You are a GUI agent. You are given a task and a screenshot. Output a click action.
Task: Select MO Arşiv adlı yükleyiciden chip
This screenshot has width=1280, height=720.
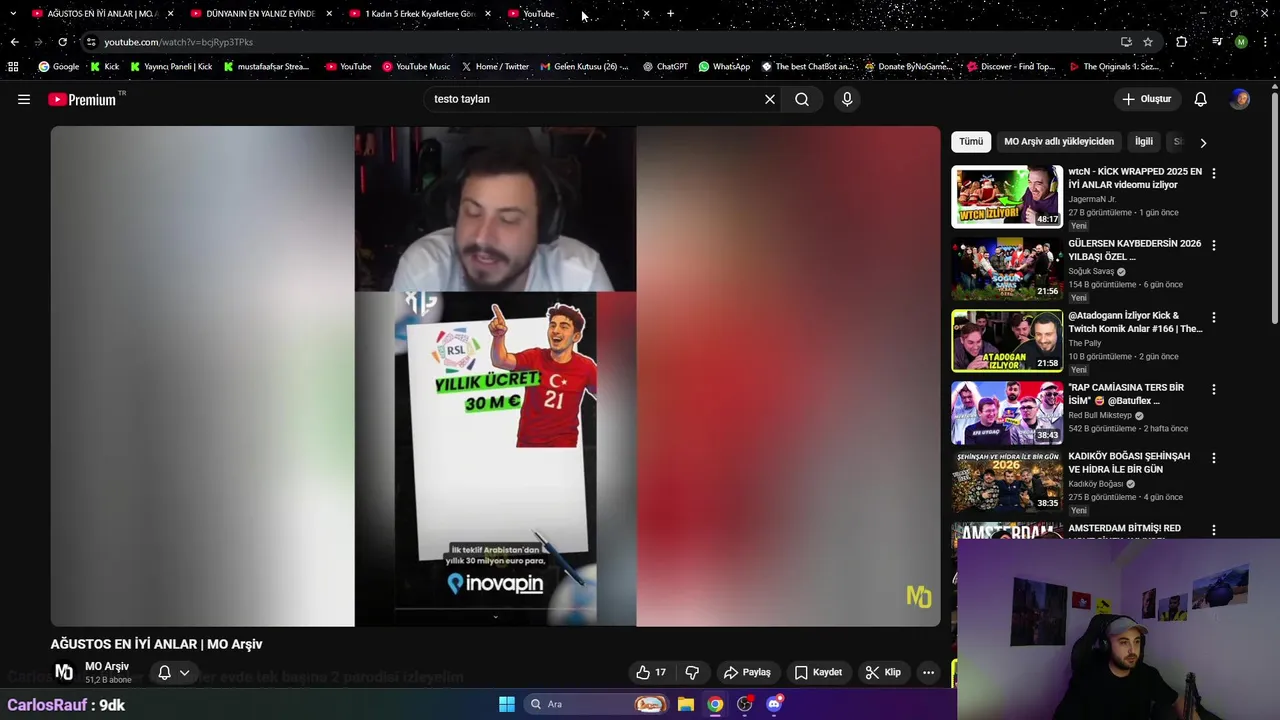click(1059, 142)
